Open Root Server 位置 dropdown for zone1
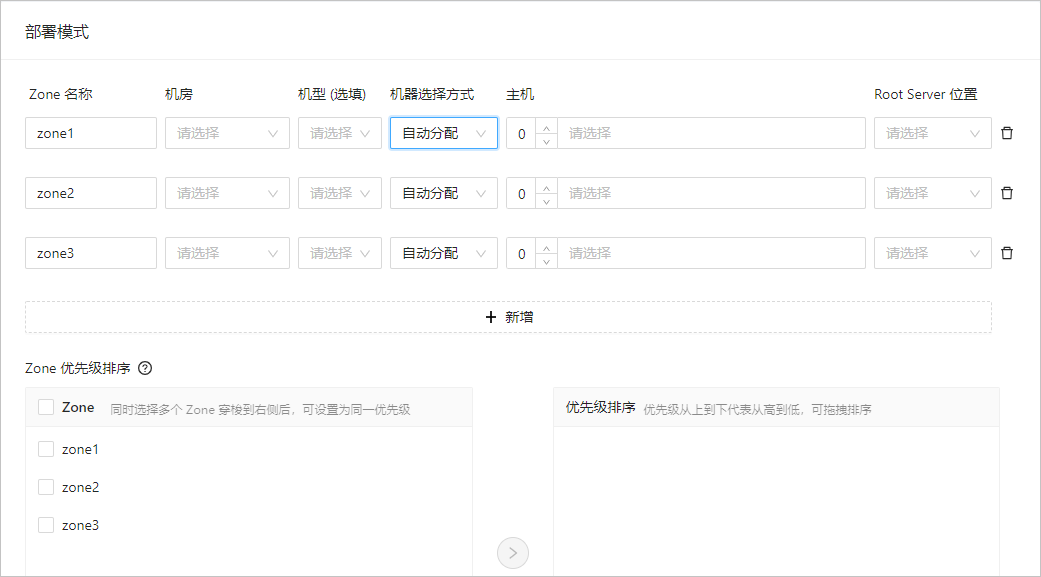 click(933, 133)
